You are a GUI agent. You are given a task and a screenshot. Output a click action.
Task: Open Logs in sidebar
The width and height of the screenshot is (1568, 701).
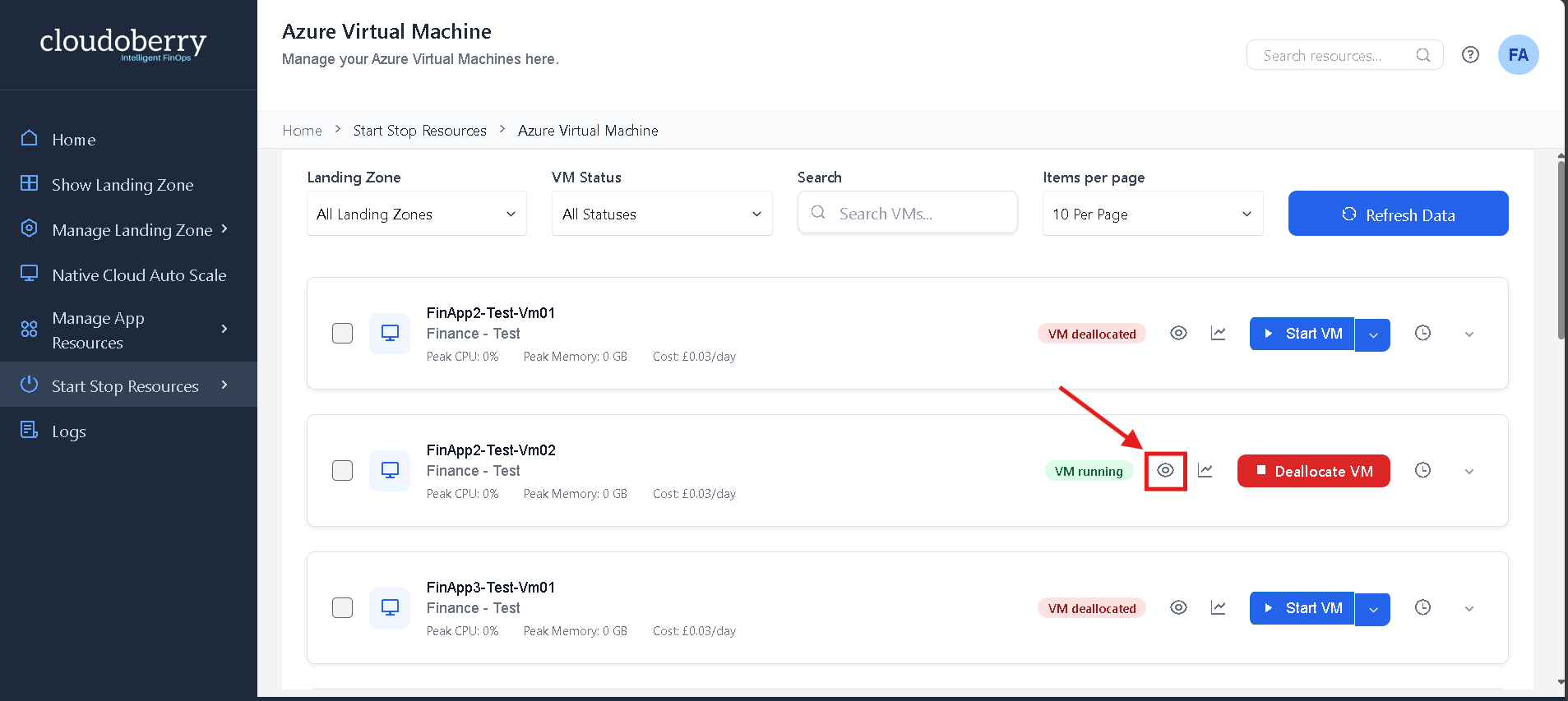[128, 431]
